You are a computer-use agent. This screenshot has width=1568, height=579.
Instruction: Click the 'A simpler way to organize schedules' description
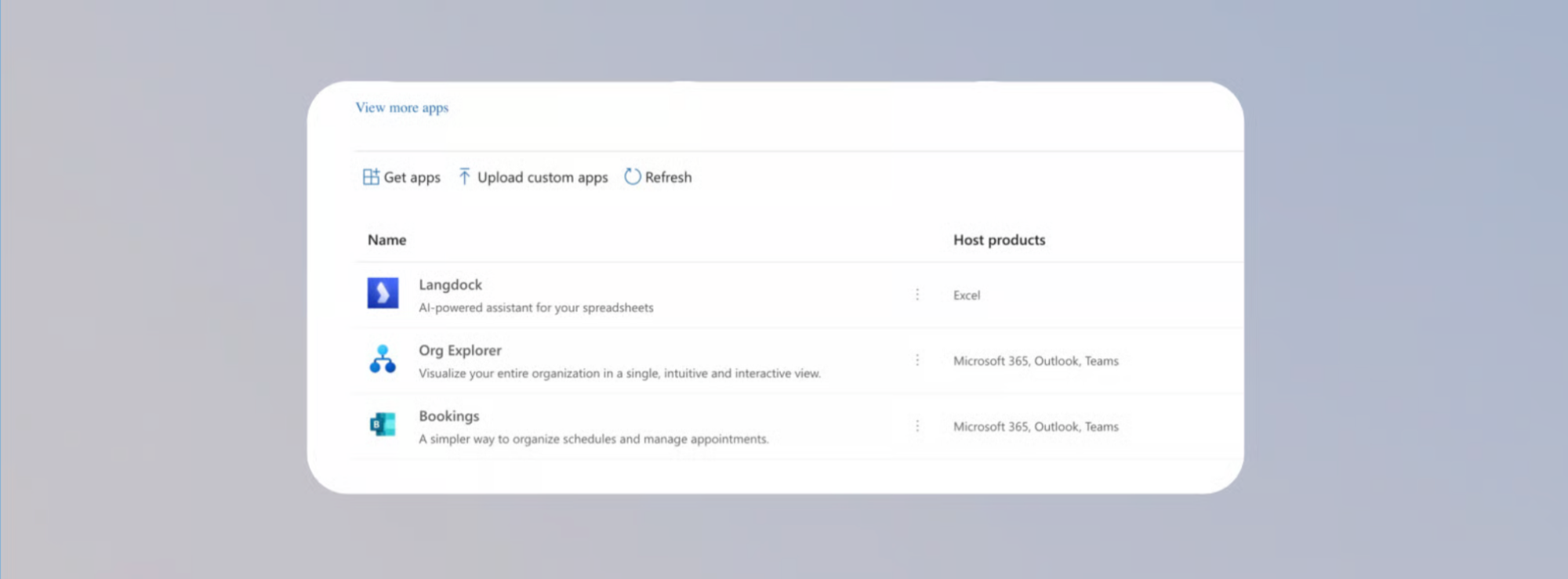point(593,440)
